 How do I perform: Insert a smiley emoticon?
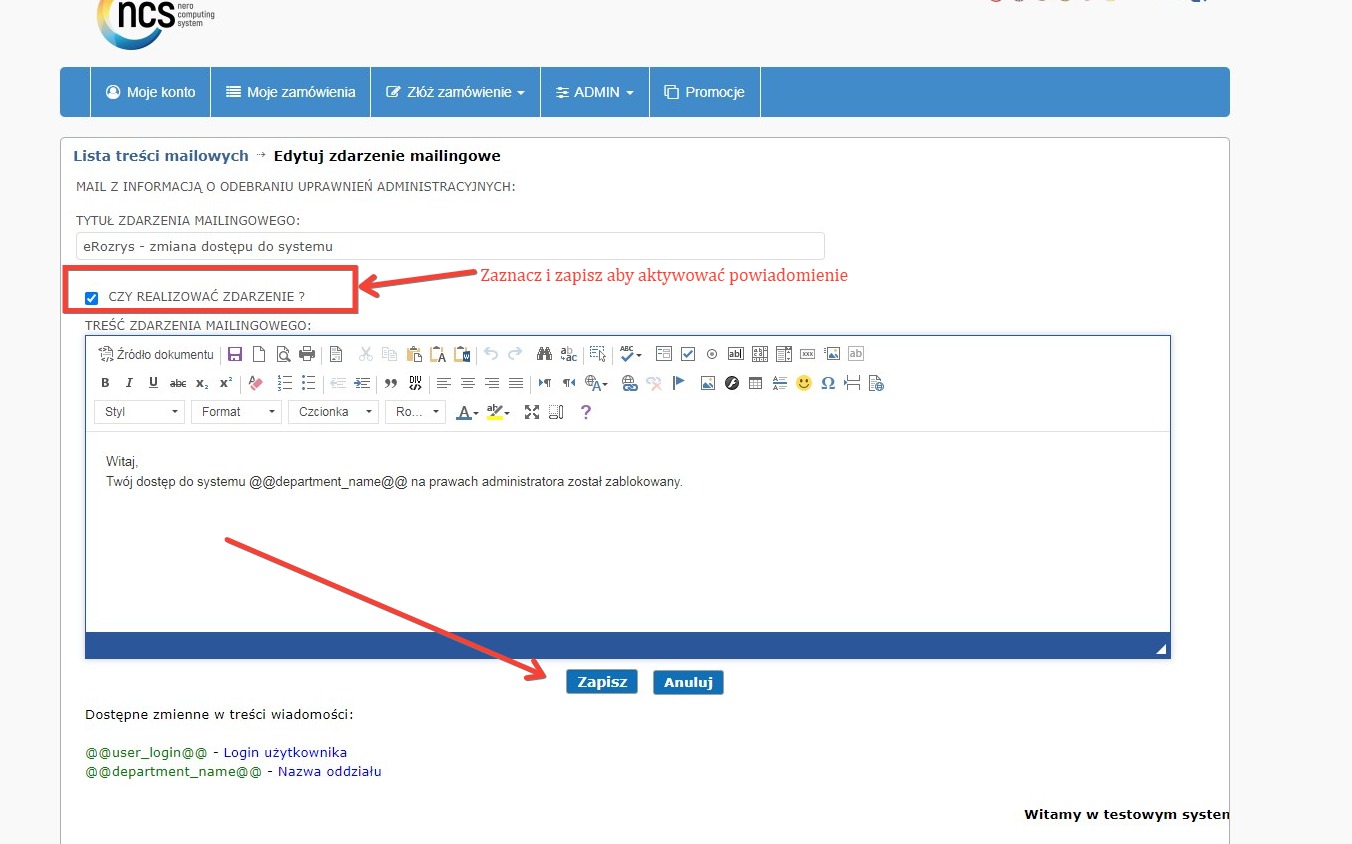[x=804, y=383]
